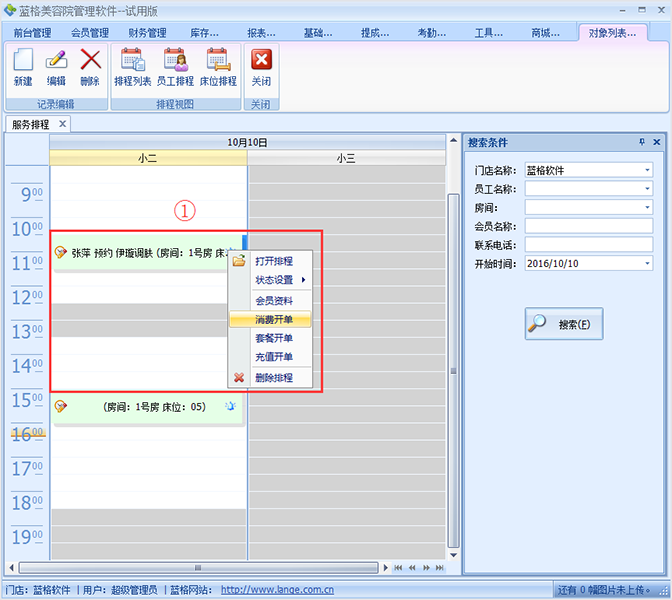
Task: Click the right arrow of horizontal scrollbar
Action: click(x=385, y=567)
